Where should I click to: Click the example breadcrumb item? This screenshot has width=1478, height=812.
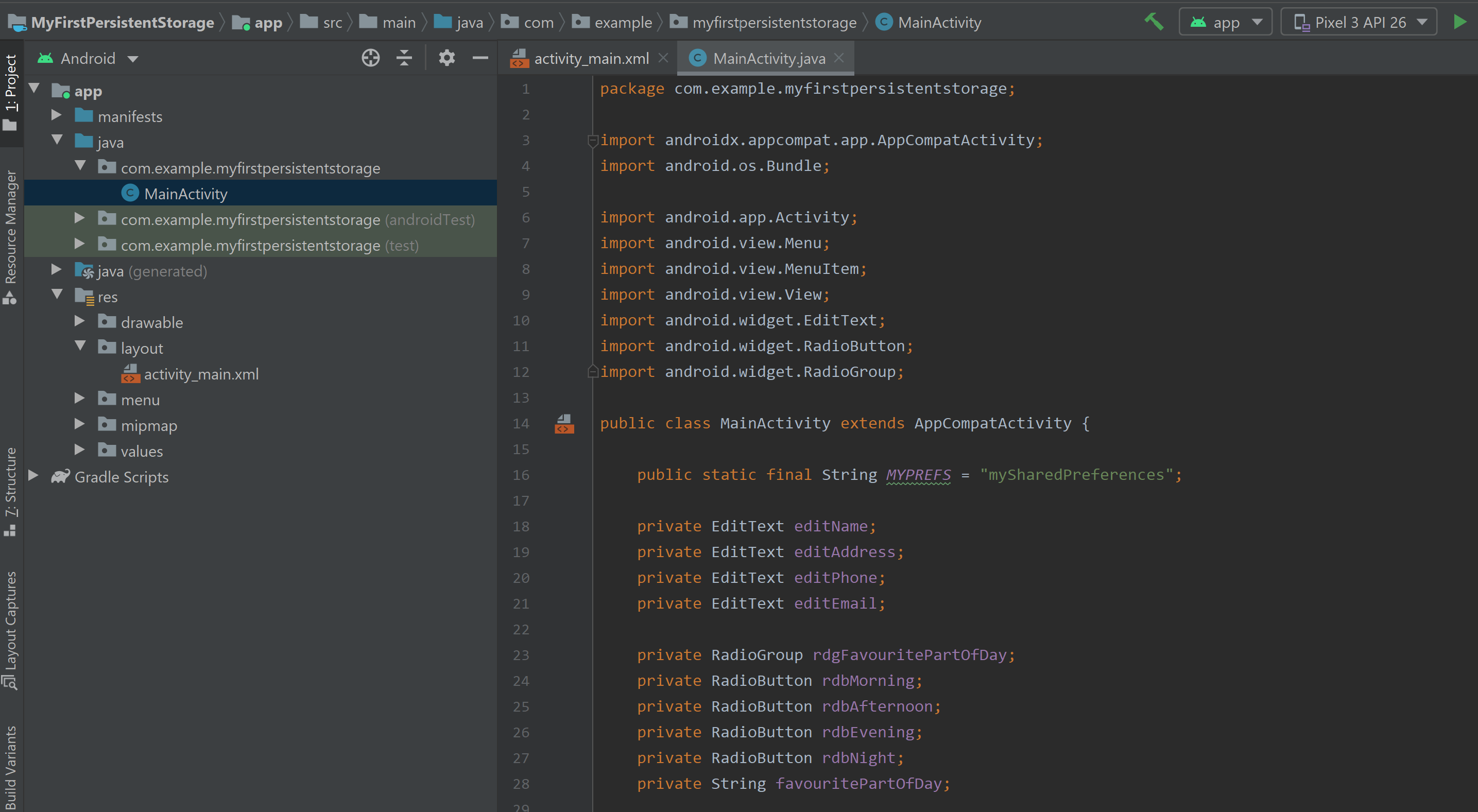coord(612,22)
